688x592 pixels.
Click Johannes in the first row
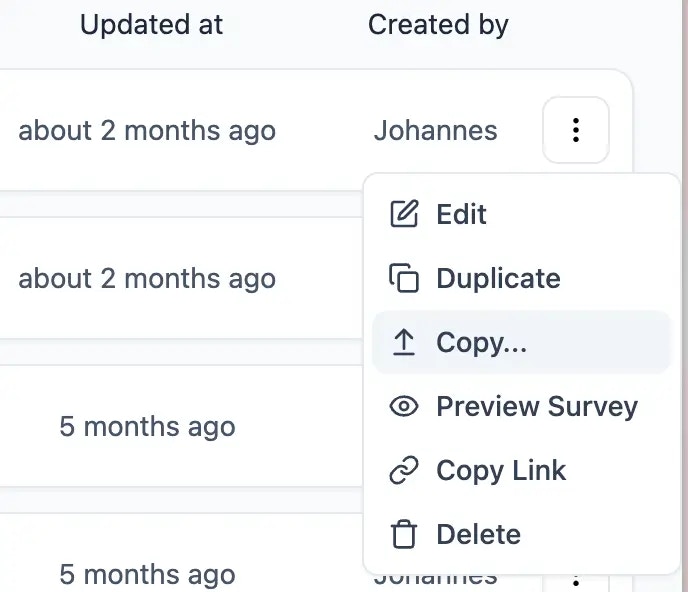[435, 130]
